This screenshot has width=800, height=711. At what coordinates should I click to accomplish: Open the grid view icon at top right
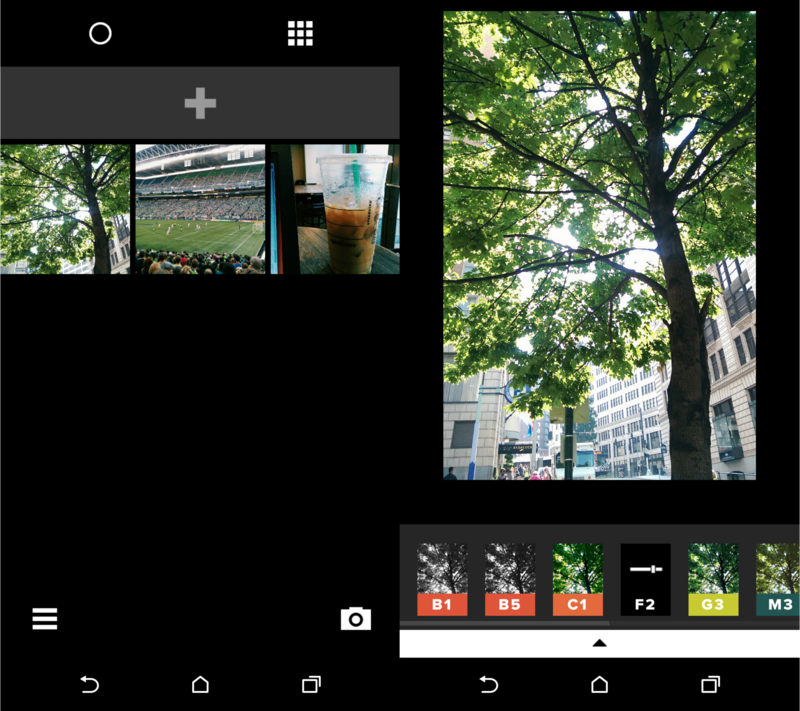(x=300, y=33)
